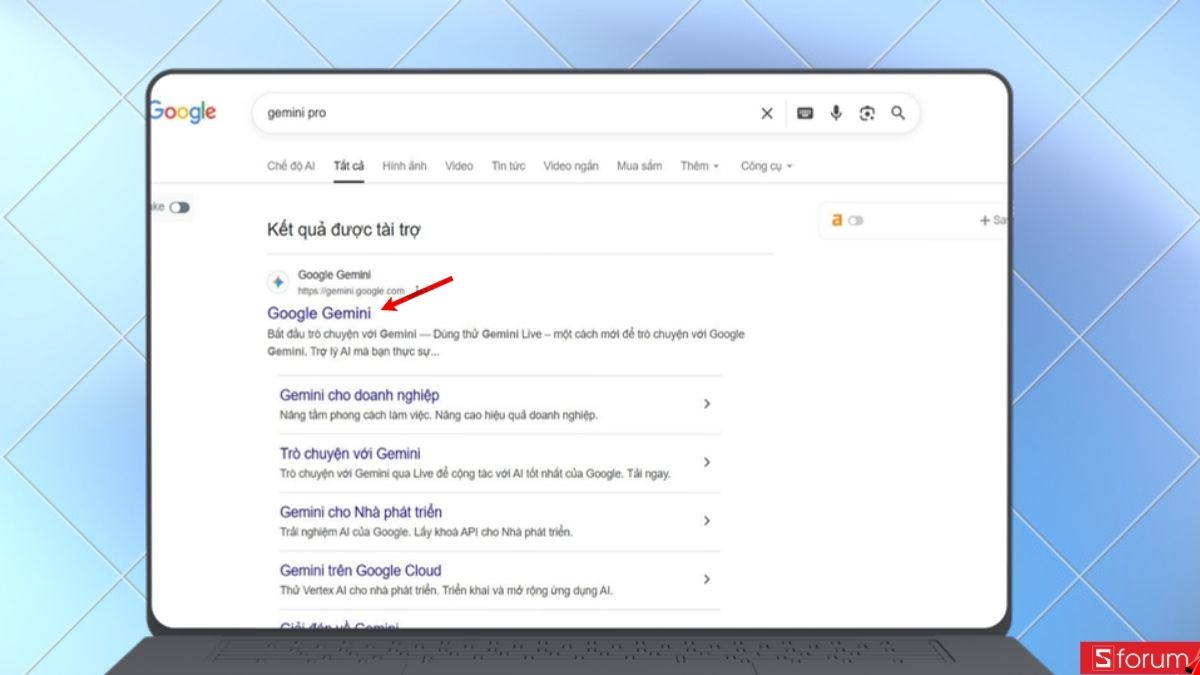Screen dimensions: 1200x675
Task: Expand the Công cụ dropdown
Action: (766, 166)
